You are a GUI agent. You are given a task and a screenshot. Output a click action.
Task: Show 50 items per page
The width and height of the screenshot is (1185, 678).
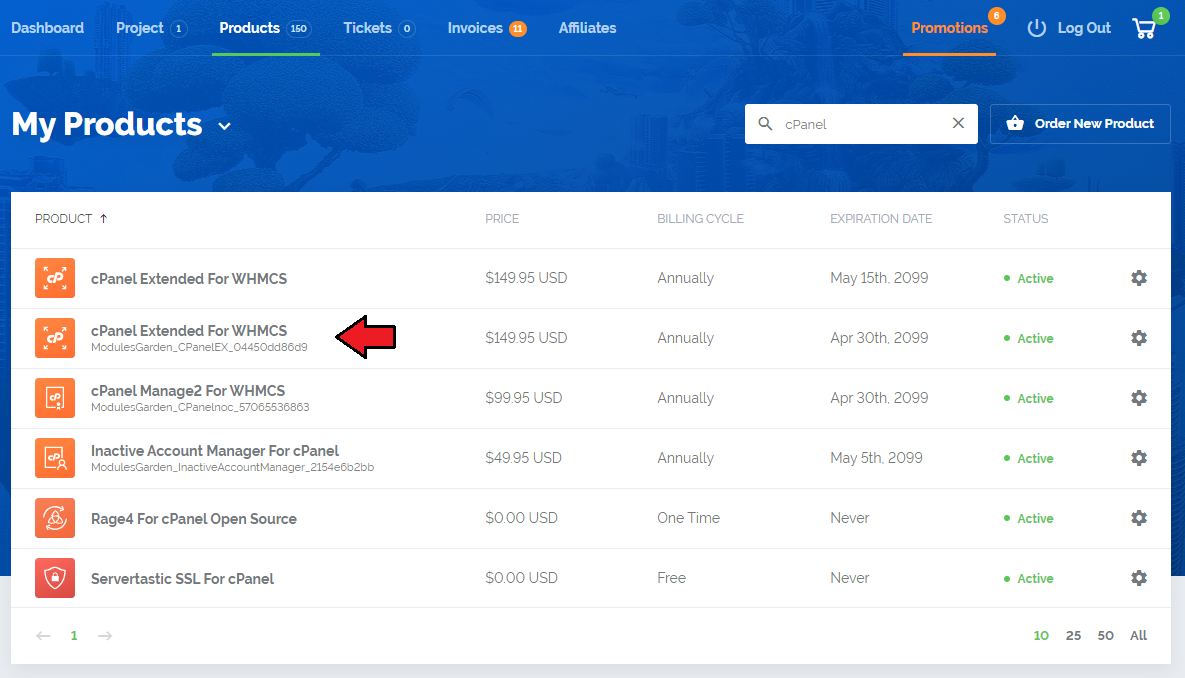(1106, 636)
